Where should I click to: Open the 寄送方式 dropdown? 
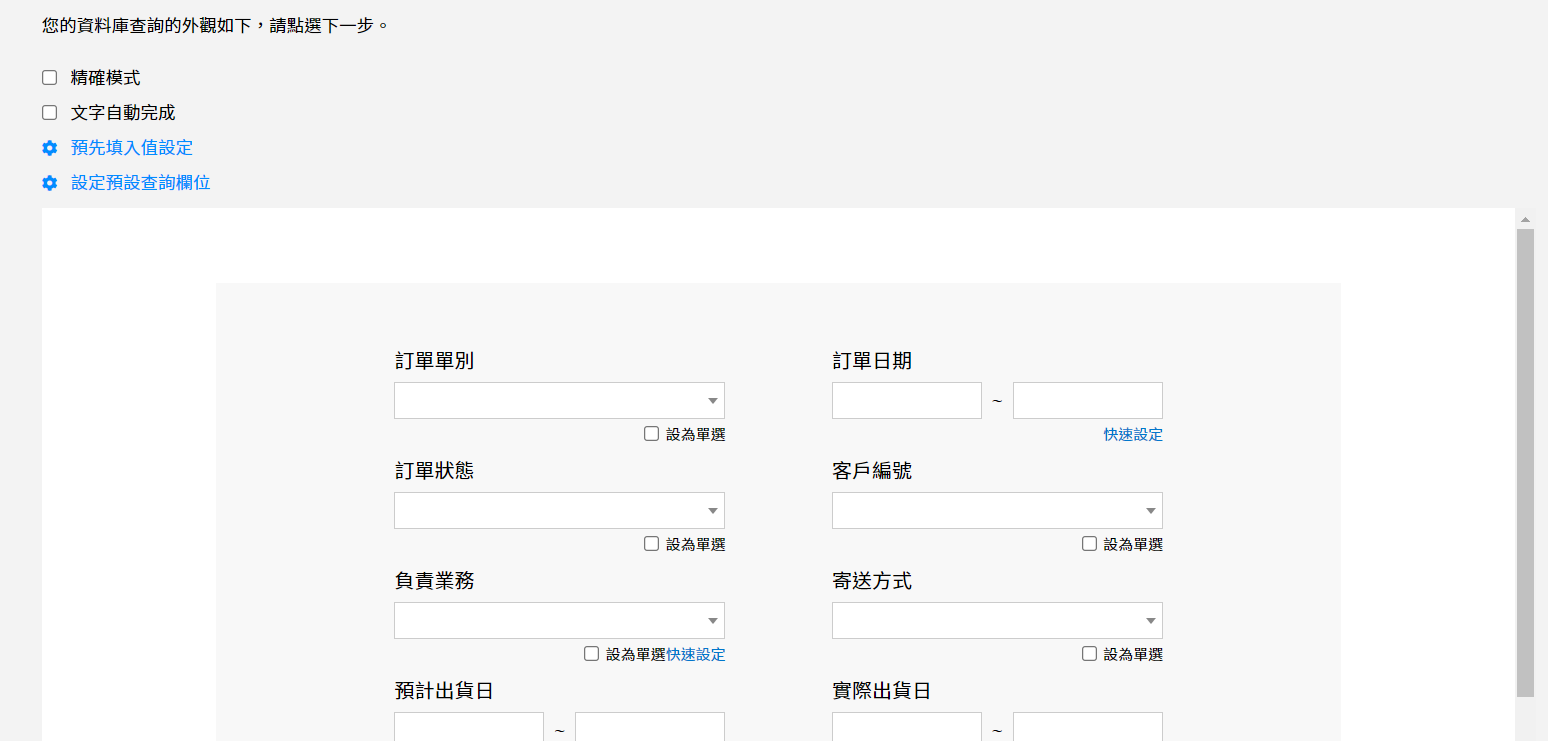[997, 621]
